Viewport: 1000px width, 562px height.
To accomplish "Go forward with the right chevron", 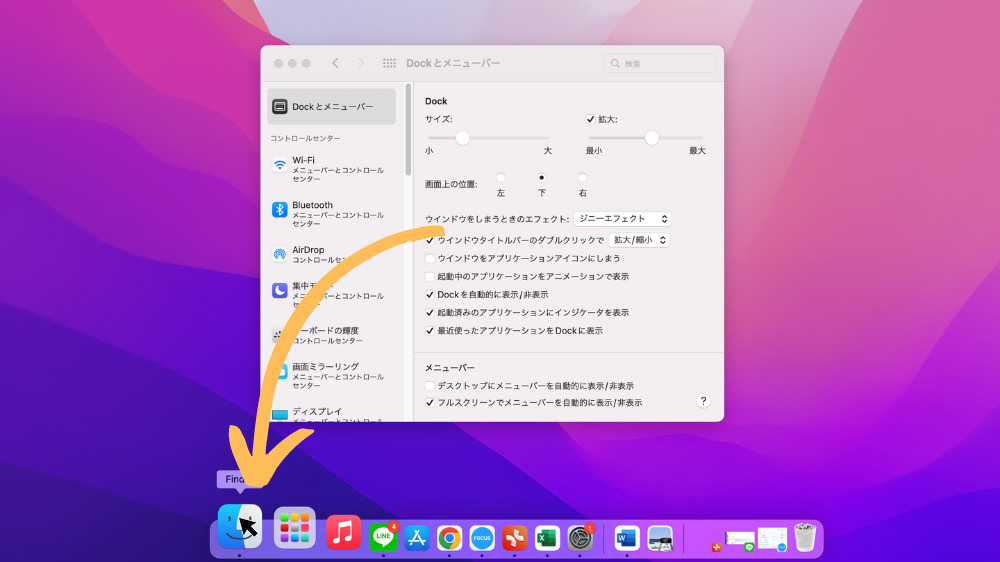I will [361, 63].
